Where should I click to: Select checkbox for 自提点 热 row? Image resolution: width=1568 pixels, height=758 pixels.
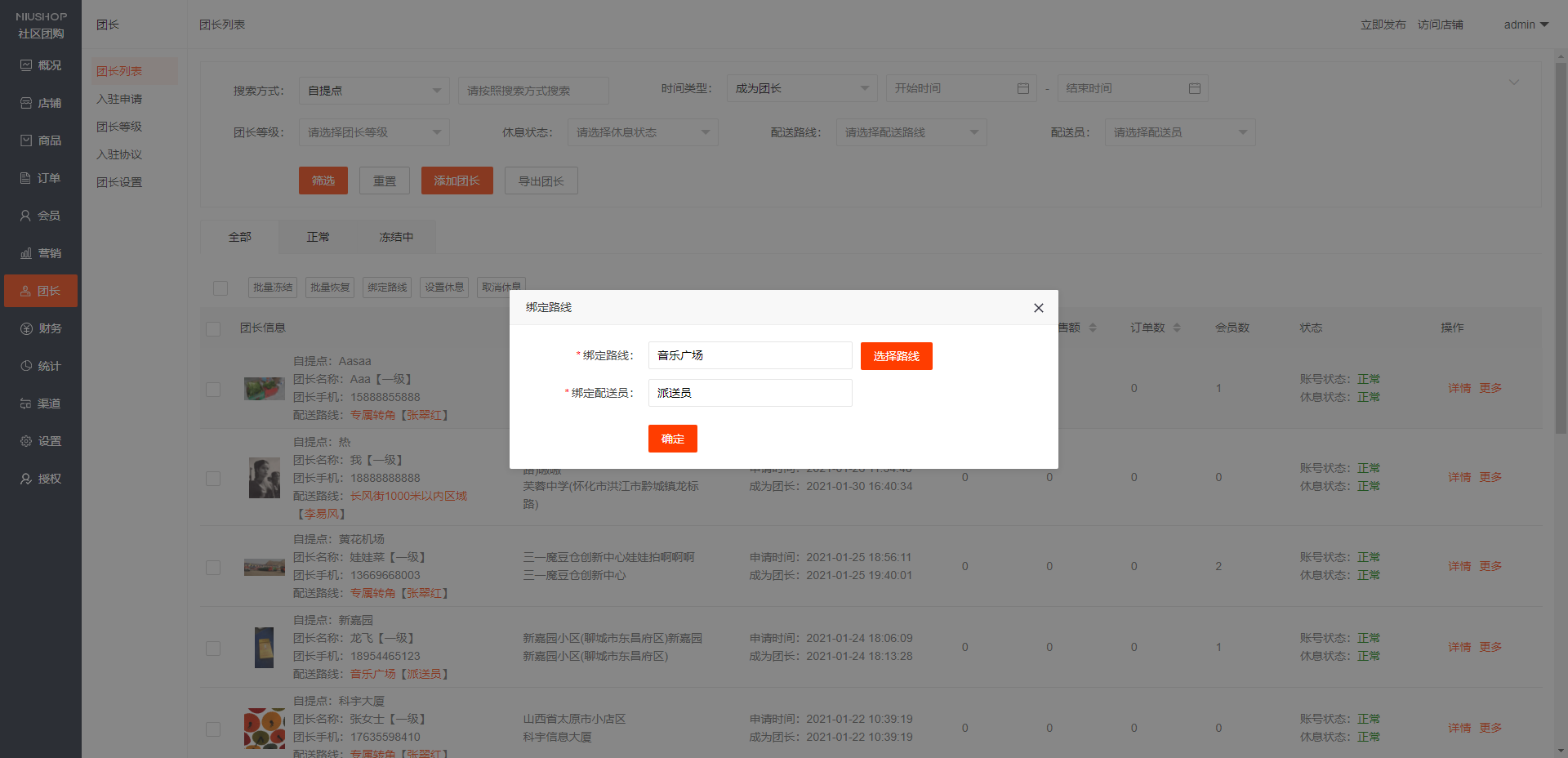213,478
